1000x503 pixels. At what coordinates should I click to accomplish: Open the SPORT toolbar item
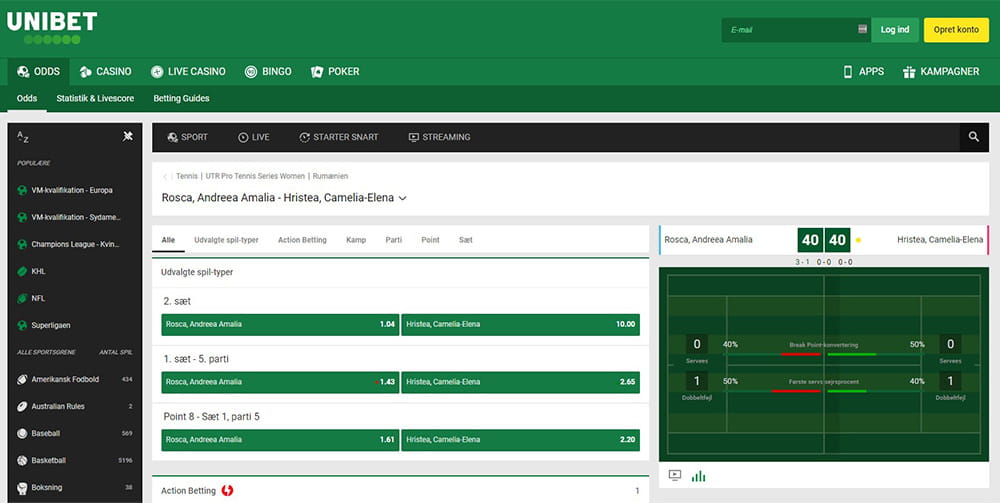pos(188,137)
